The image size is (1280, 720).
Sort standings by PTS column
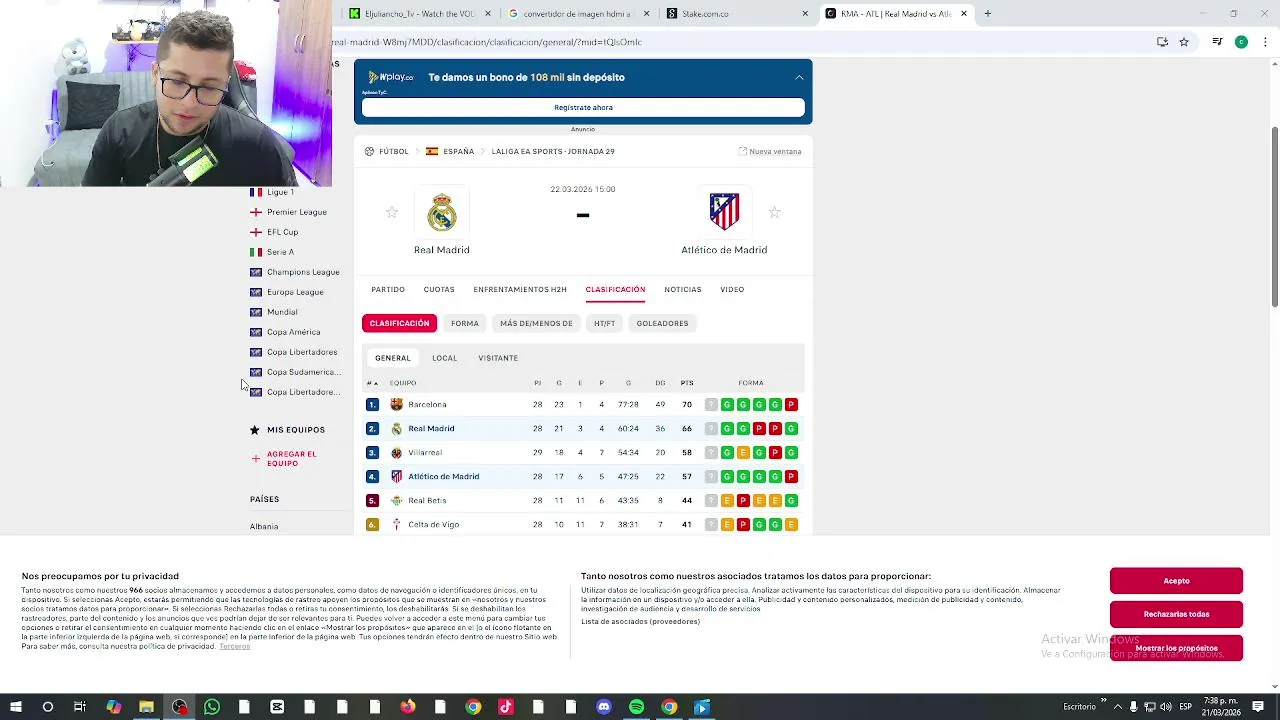click(687, 383)
